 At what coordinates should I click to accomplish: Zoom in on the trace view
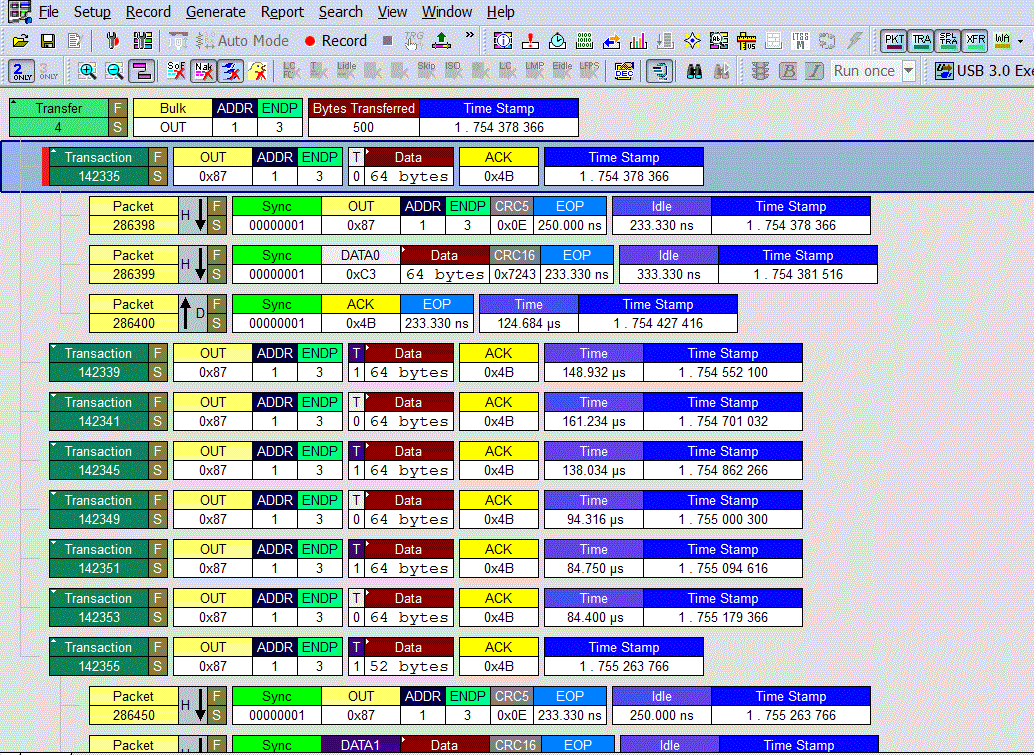pyautogui.click(x=87, y=71)
